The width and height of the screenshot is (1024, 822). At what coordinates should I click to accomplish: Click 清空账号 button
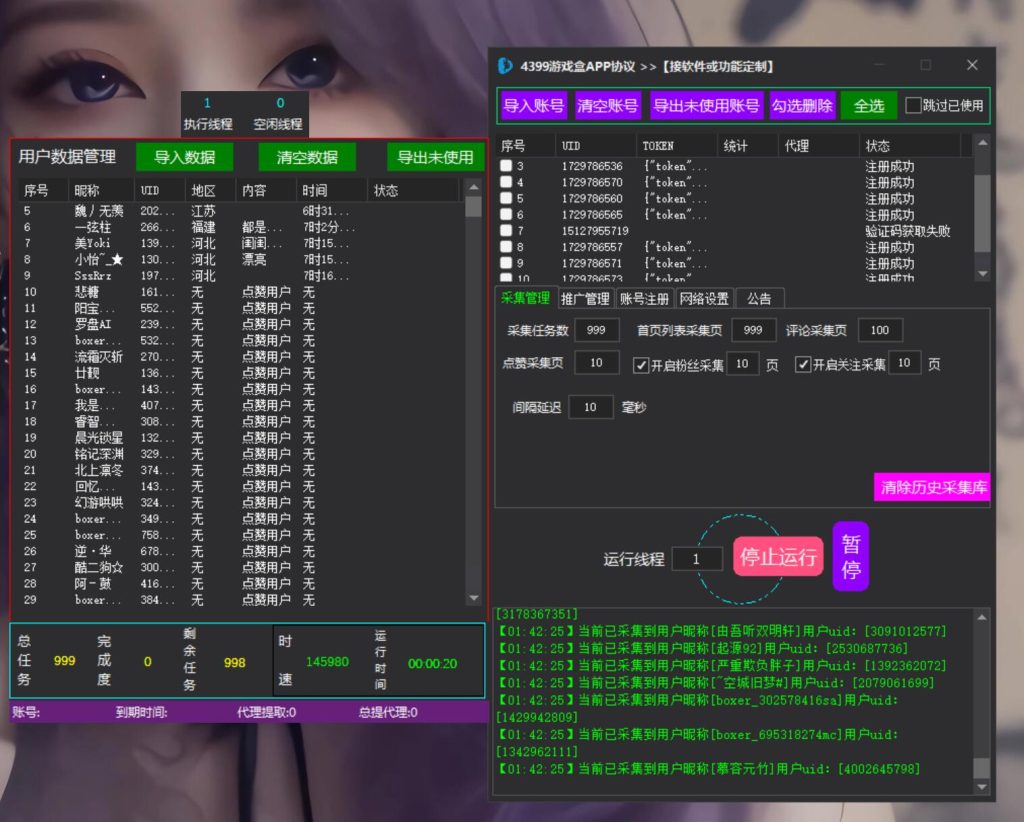607,106
